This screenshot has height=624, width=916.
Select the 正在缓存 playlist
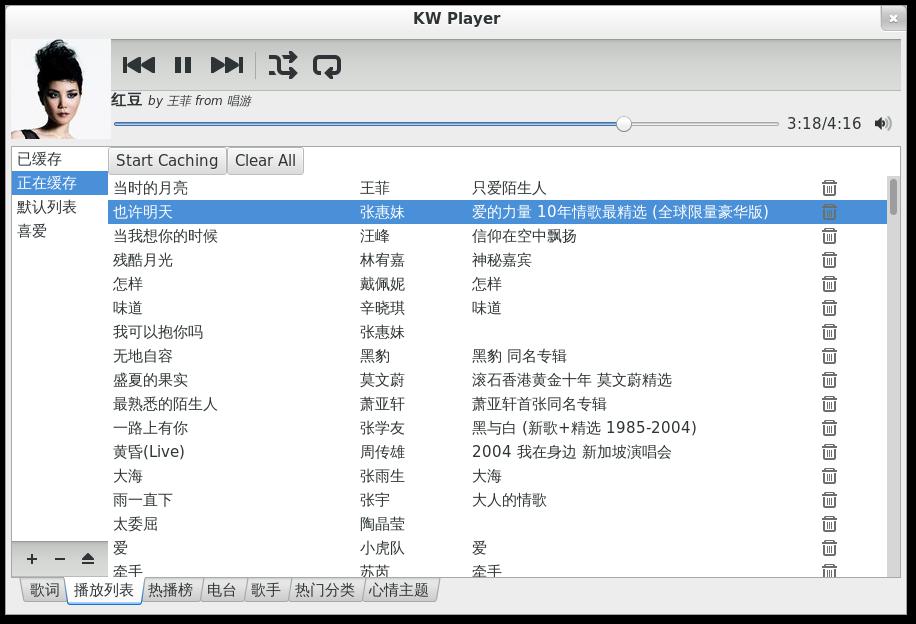(x=60, y=183)
